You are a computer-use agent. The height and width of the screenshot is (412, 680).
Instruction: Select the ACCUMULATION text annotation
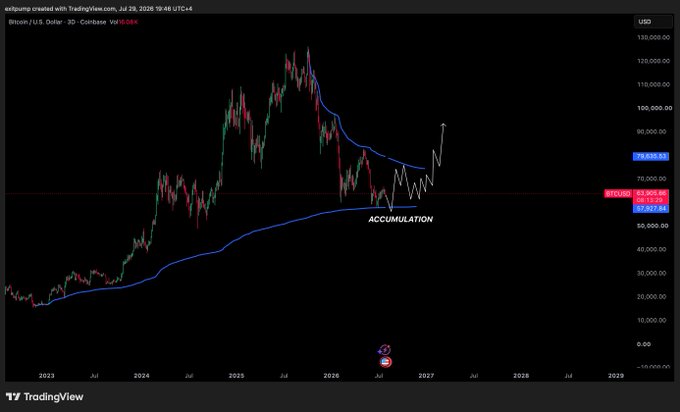(x=401, y=219)
